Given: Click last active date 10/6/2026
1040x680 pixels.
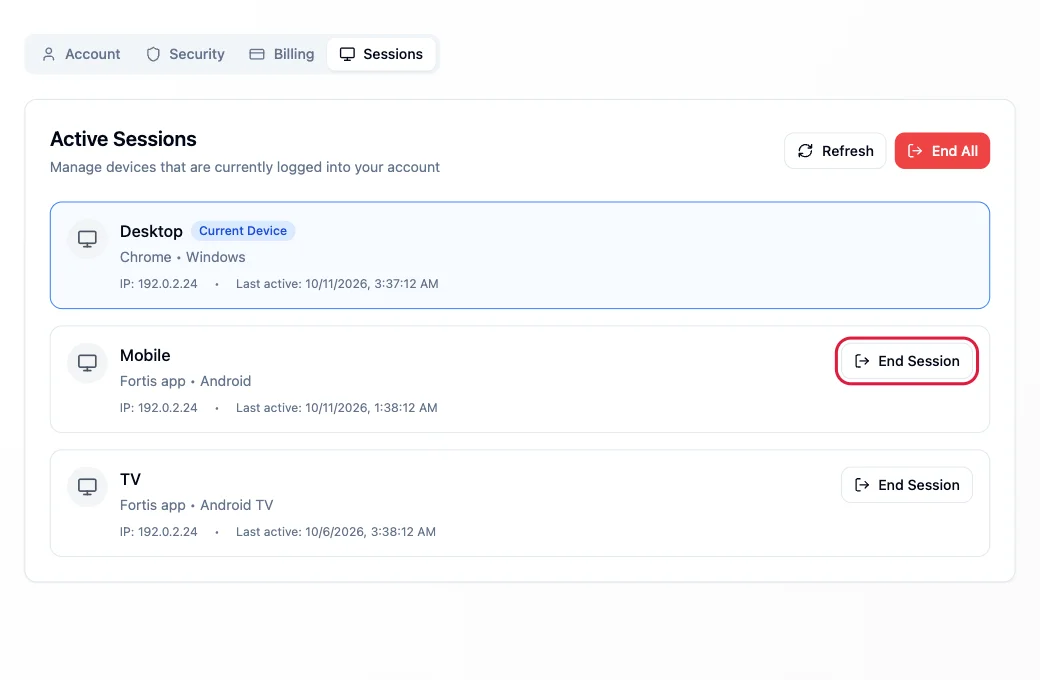Looking at the screenshot, I should (334, 532).
